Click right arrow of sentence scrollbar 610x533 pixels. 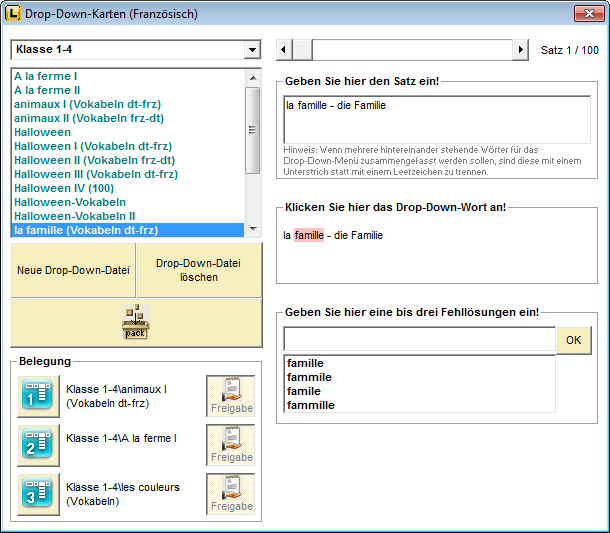(x=520, y=50)
